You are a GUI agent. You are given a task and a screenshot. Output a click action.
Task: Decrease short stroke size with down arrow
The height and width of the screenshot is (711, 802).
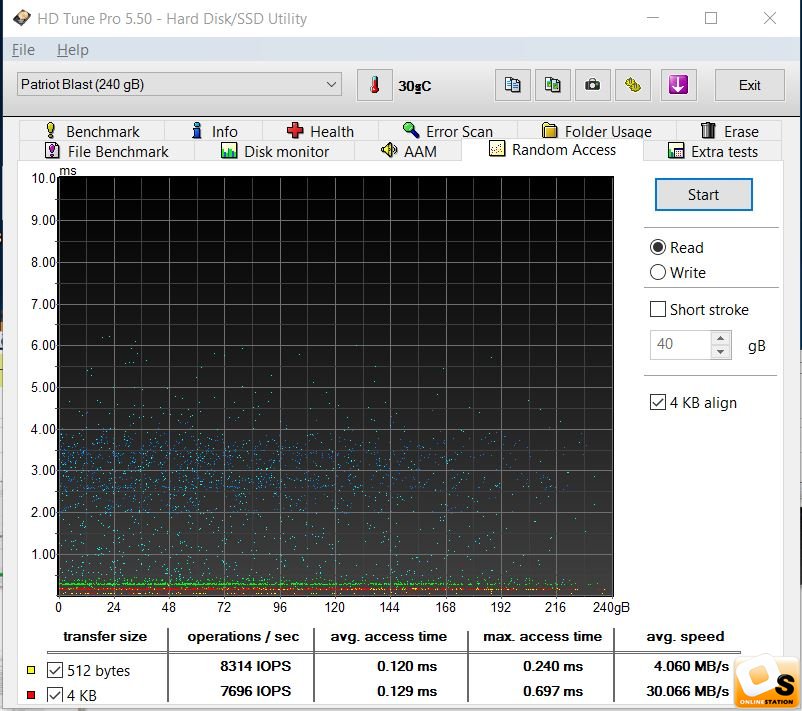[721, 351]
